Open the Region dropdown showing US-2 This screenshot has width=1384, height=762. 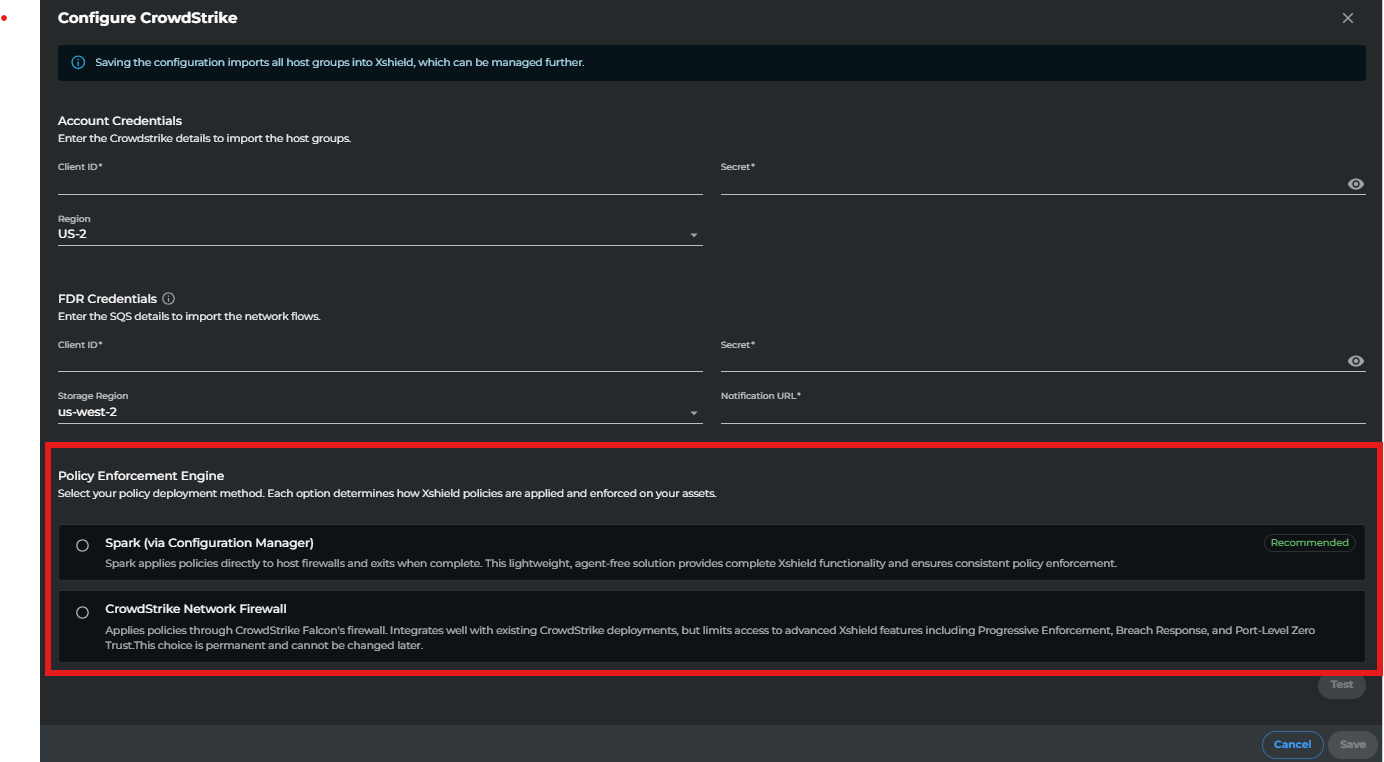pos(380,235)
